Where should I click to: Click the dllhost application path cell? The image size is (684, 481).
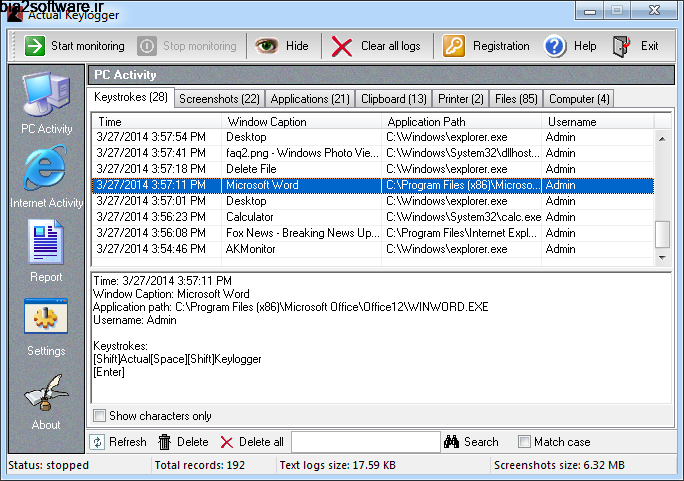pyautogui.click(x=462, y=153)
